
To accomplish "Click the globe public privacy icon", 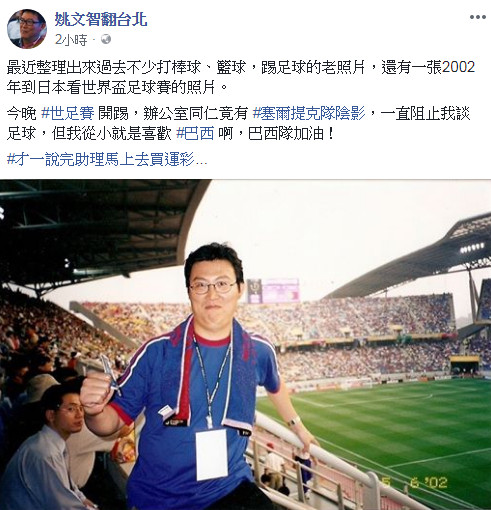I will 106,39.
